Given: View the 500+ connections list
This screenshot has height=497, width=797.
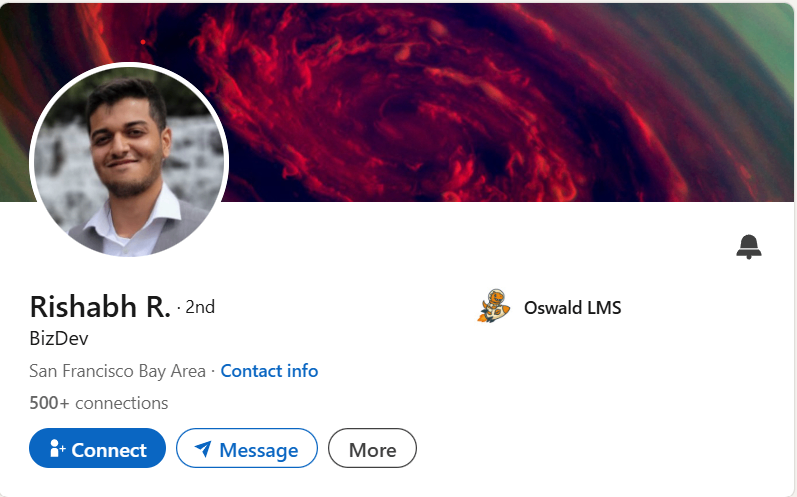Looking at the screenshot, I should click(x=99, y=403).
